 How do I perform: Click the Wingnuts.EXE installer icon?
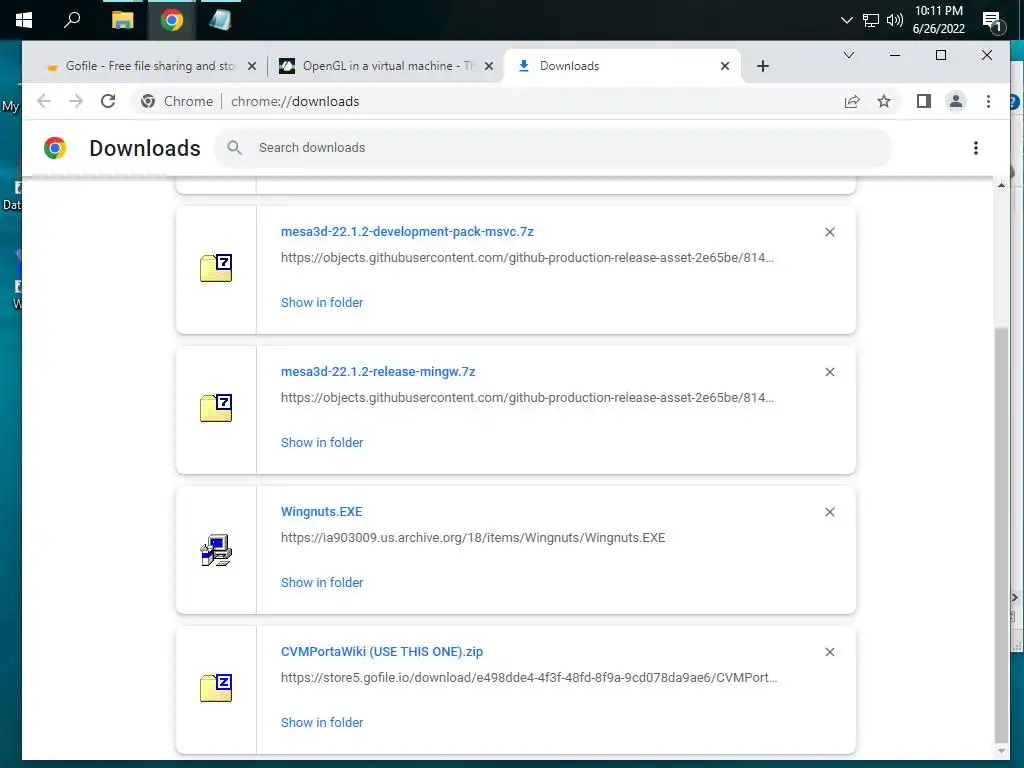pyautogui.click(x=216, y=550)
